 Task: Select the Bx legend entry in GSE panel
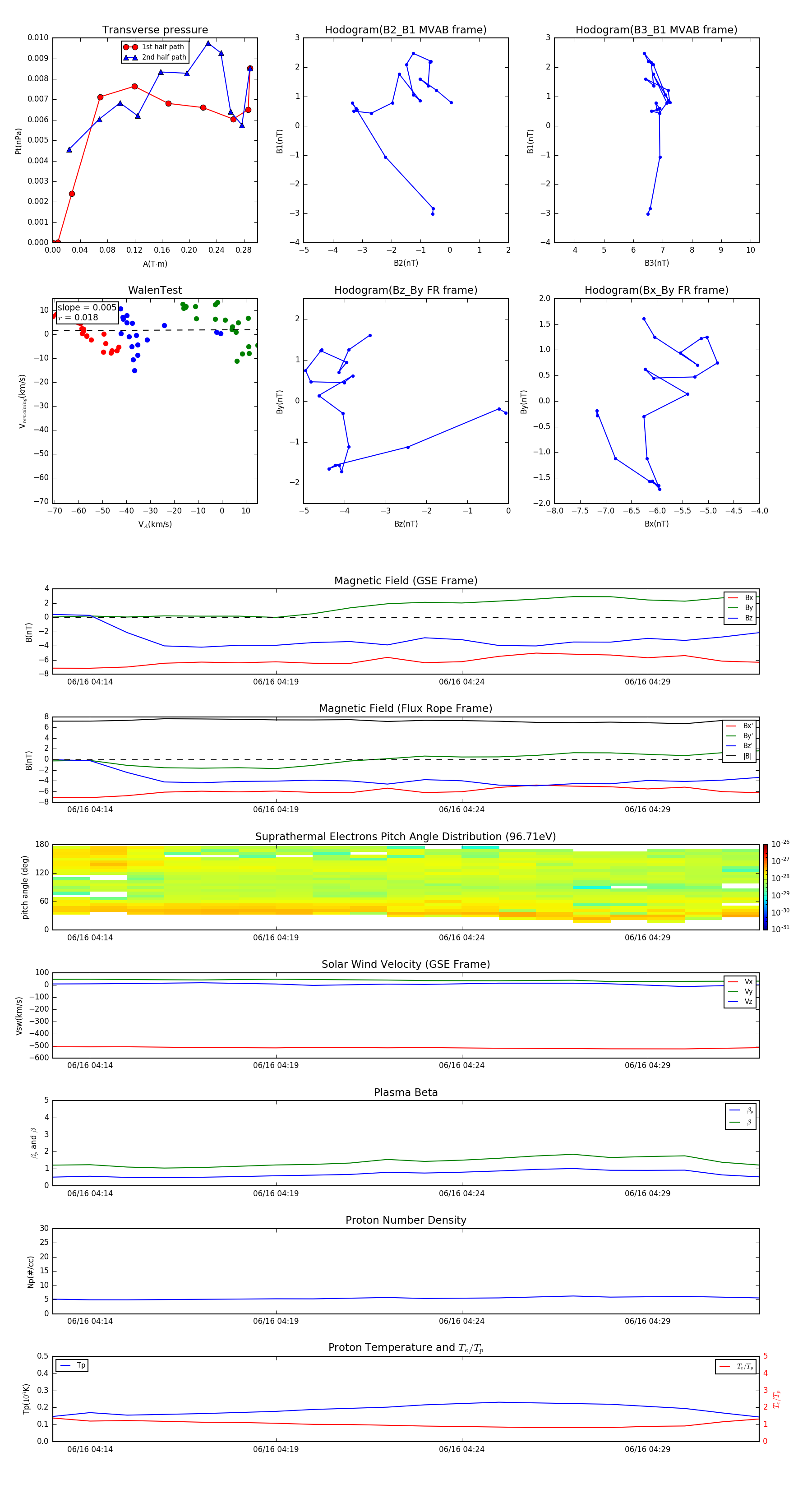pyautogui.click(x=741, y=598)
